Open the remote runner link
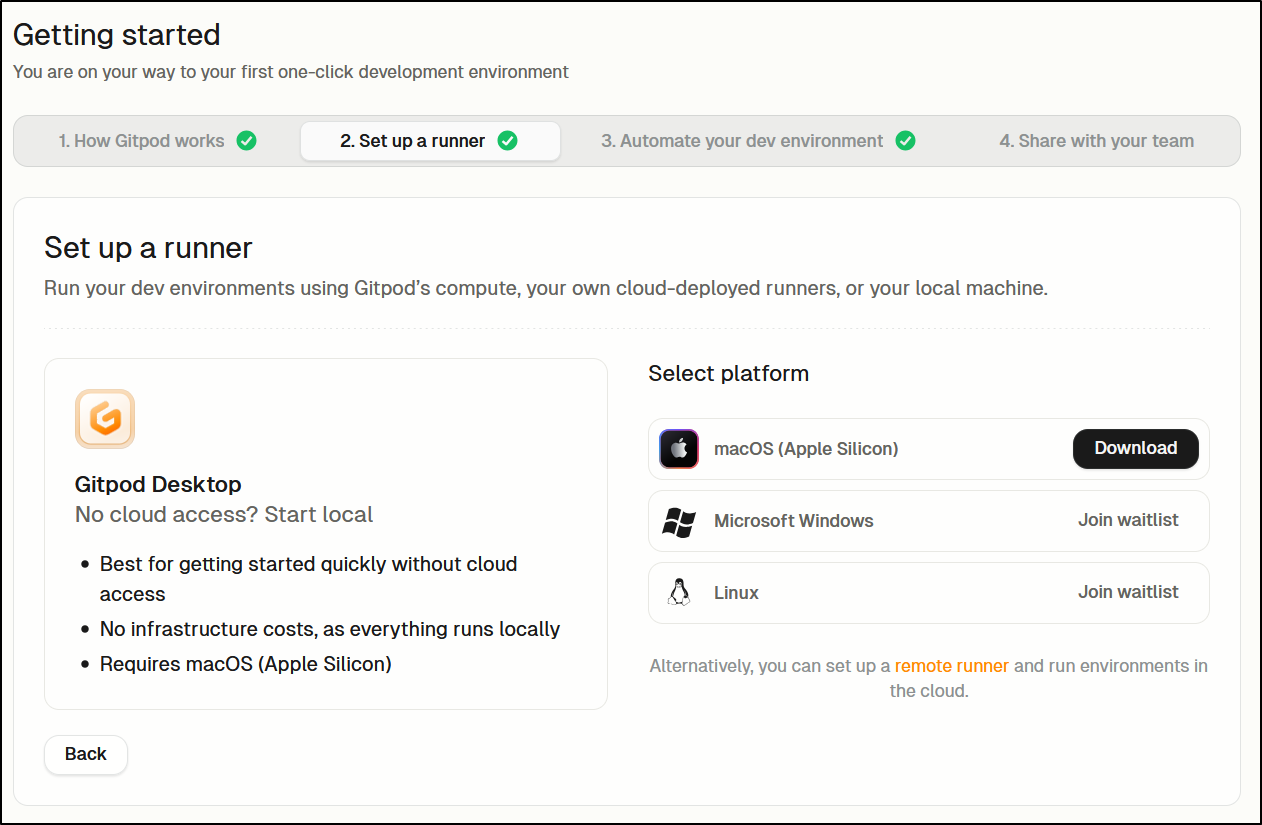The width and height of the screenshot is (1262, 825). [x=951, y=666]
